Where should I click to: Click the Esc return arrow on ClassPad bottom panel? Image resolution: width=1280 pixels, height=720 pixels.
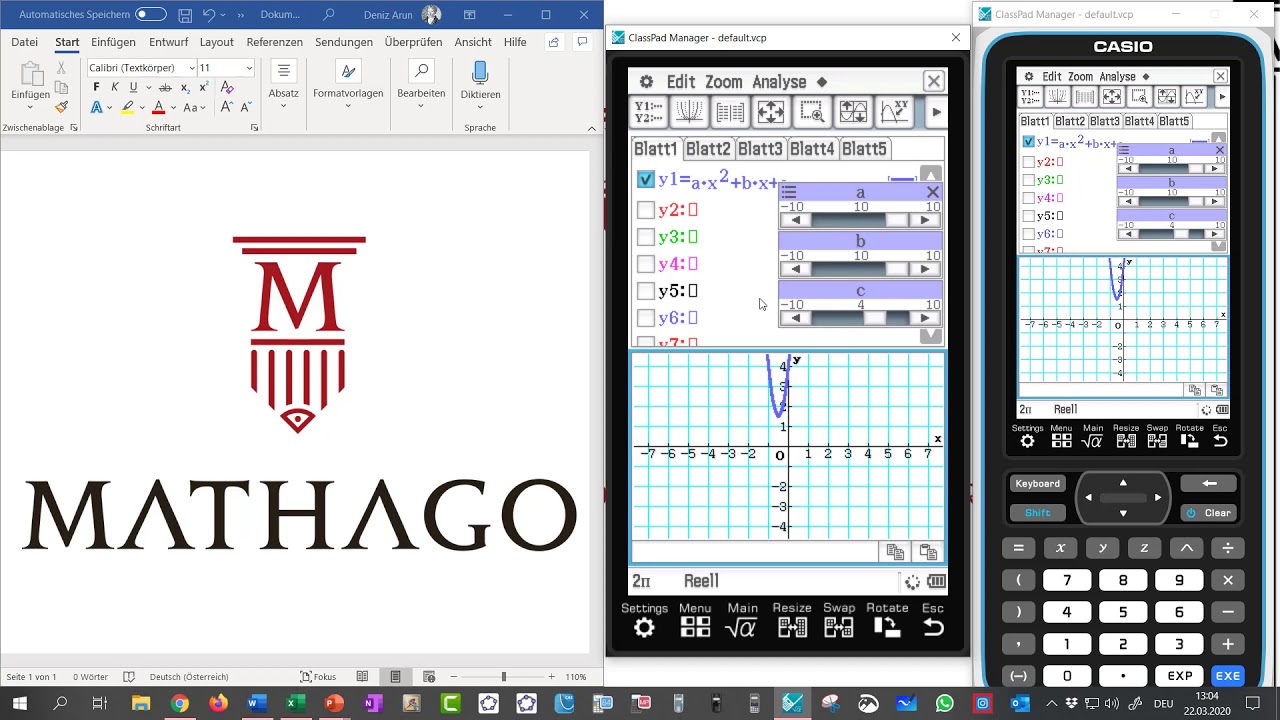coord(933,628)
